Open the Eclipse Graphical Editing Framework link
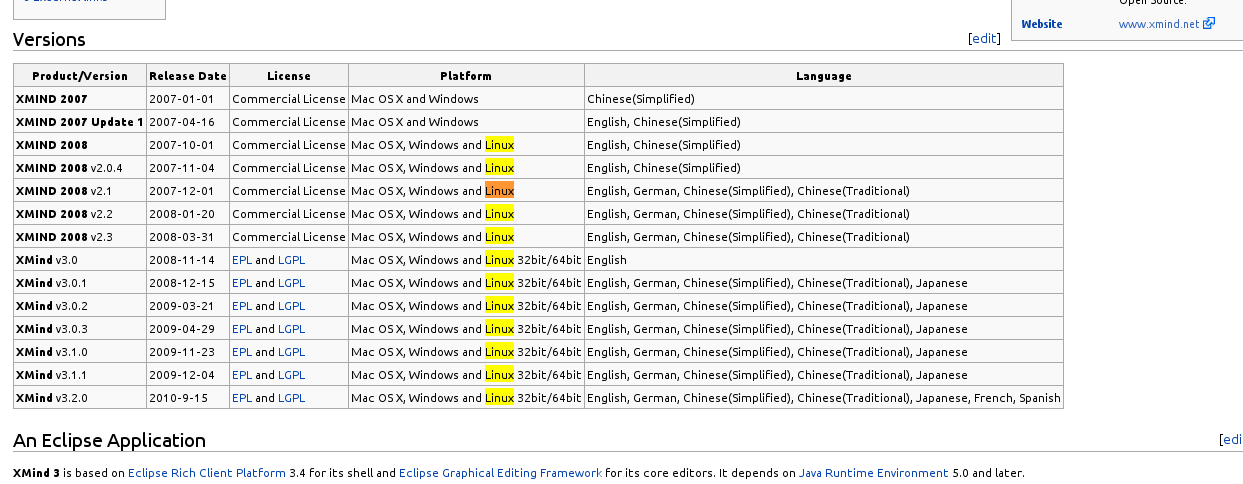The height and width of the screenshot is (484, 1243). pos(500,473)
